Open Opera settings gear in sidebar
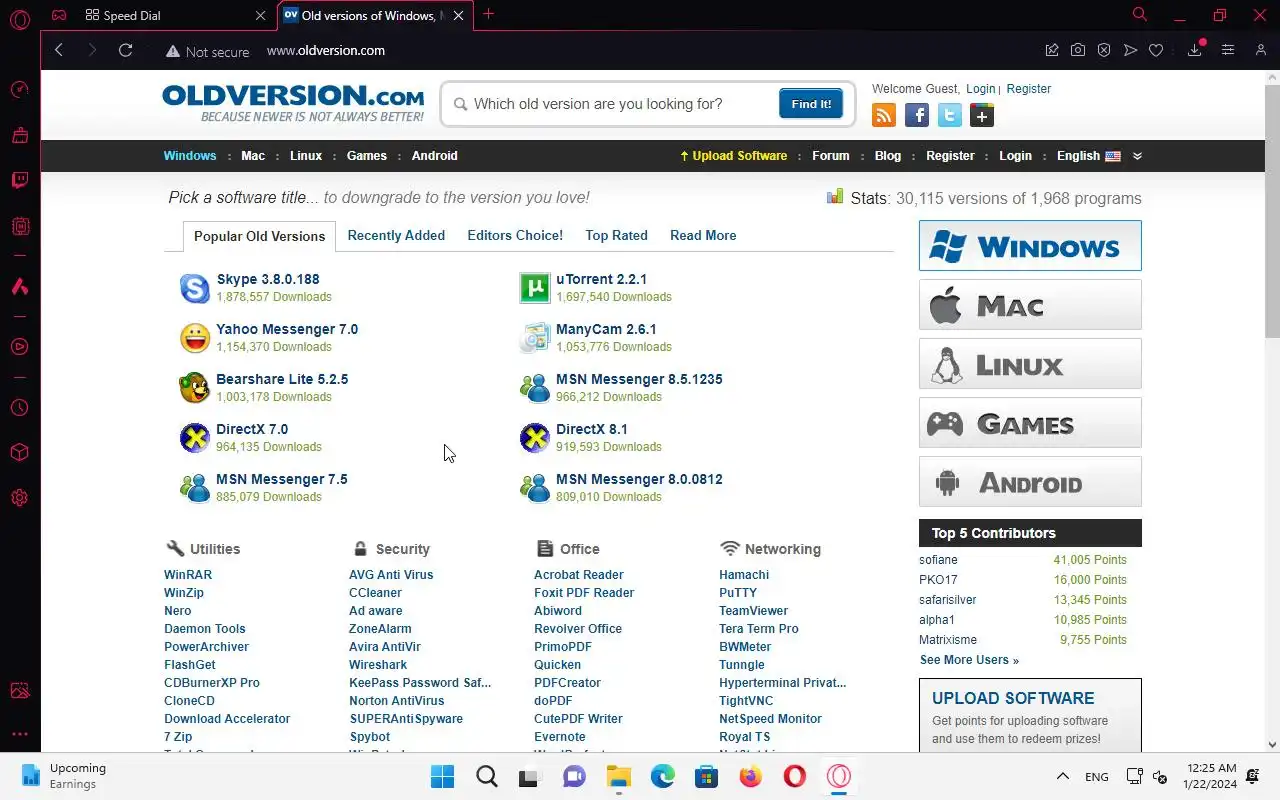This screenshot has height=800, width=1280. [x=20, y=498]
